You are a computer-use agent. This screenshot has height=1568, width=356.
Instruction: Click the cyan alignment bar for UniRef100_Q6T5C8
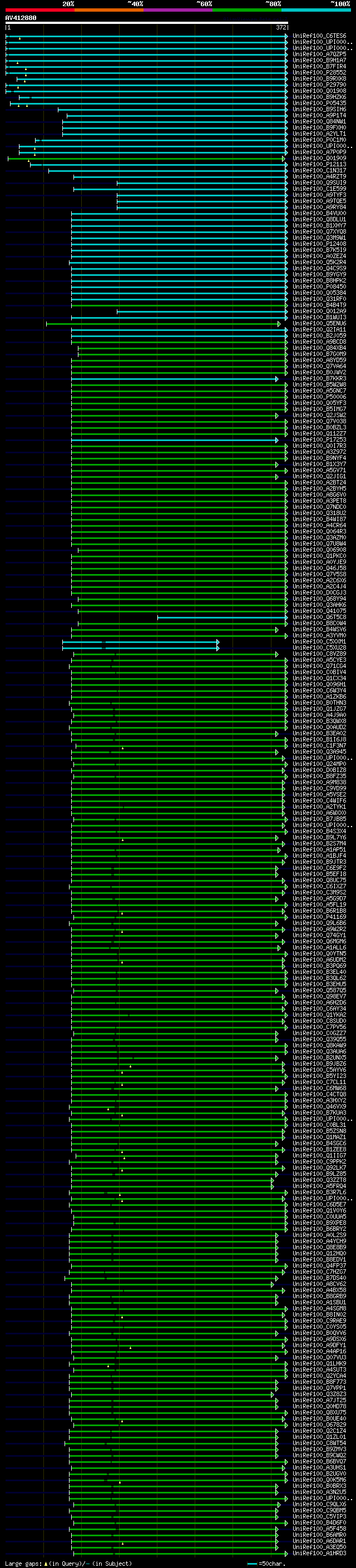click(x=222, y=617)
